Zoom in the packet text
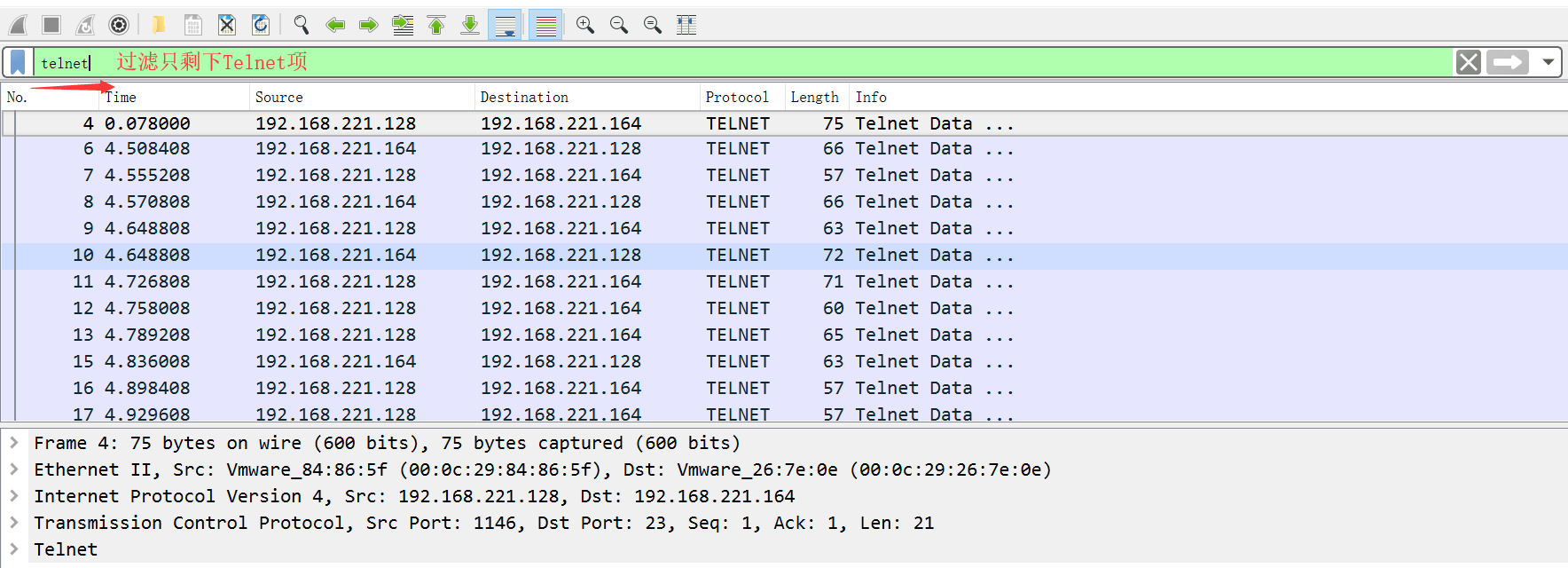Image resolution: width=1568 pixels, height=568 pixels. pyautogui.click(x=585, y=25)
